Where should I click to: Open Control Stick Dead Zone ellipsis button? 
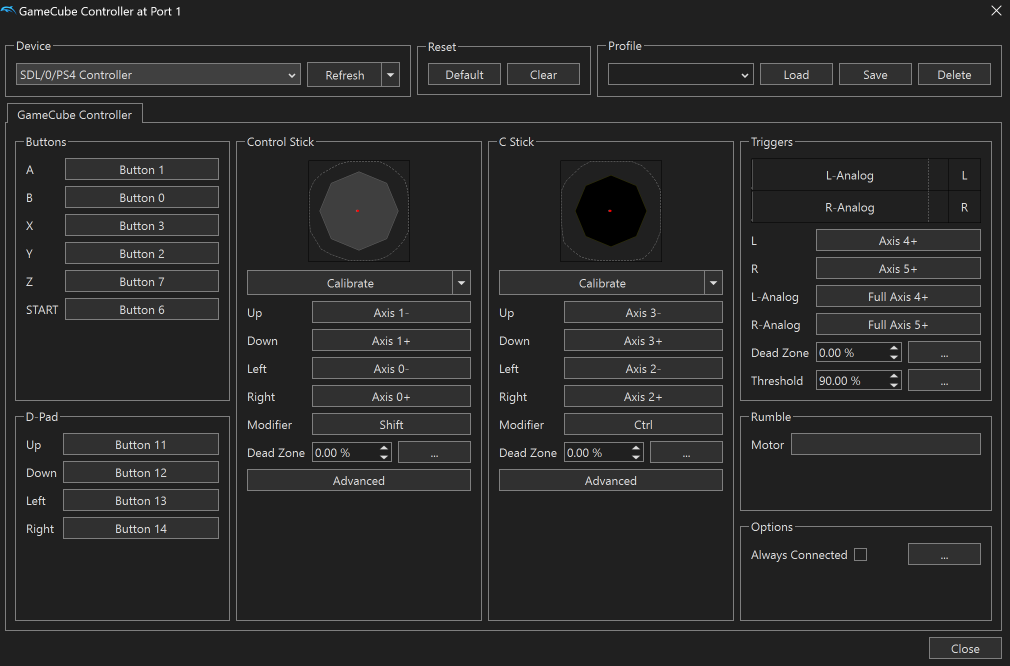[x=434, y=453]
